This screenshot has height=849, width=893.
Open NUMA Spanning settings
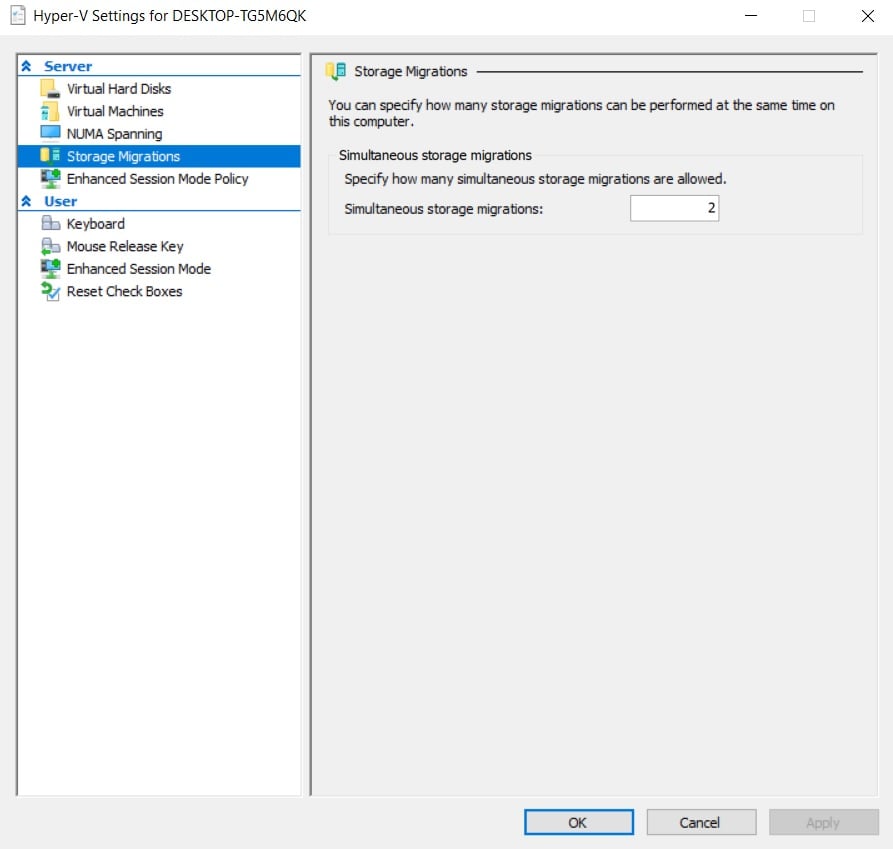[x=113, y=133]
